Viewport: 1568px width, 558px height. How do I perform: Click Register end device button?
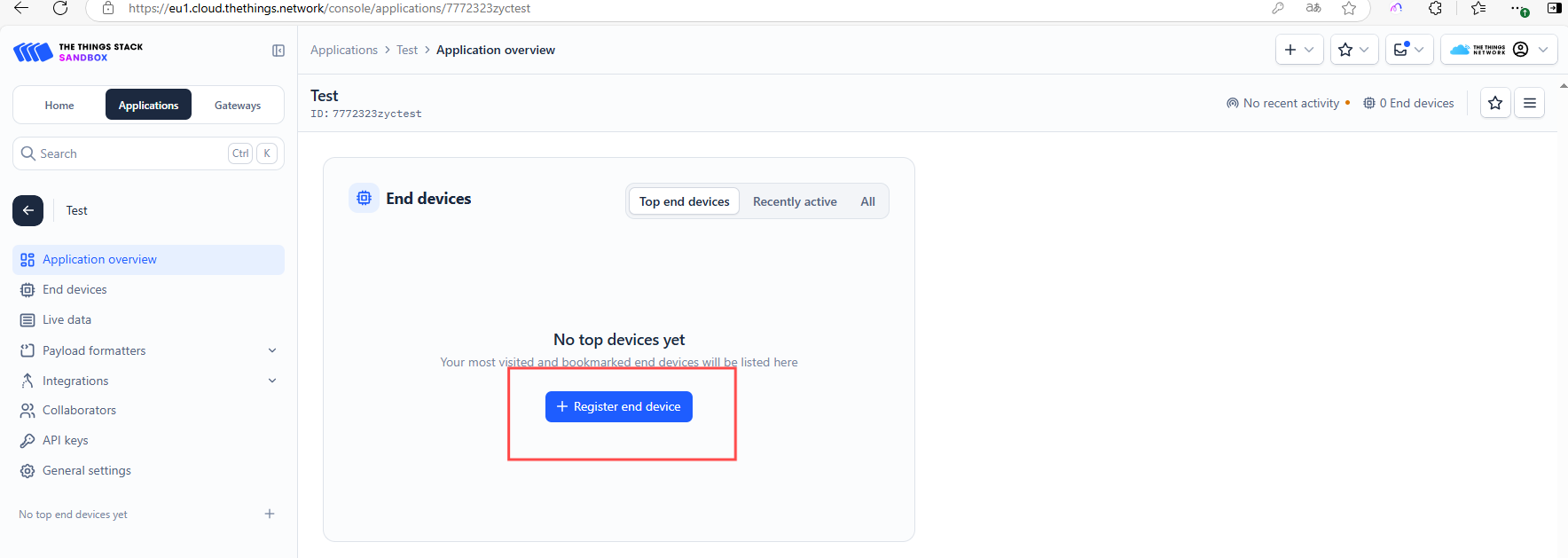(618, 406)
